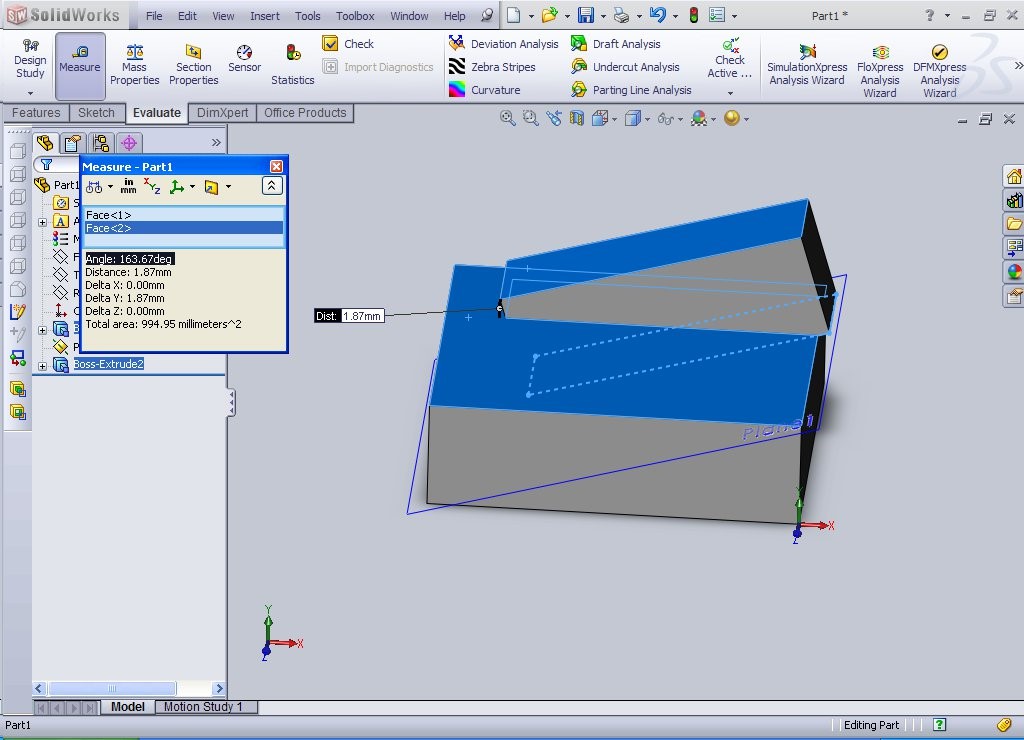Expand the Undo dropdown arrow
This screenshot has height=740, width=1024.
[x=675, y=16]
